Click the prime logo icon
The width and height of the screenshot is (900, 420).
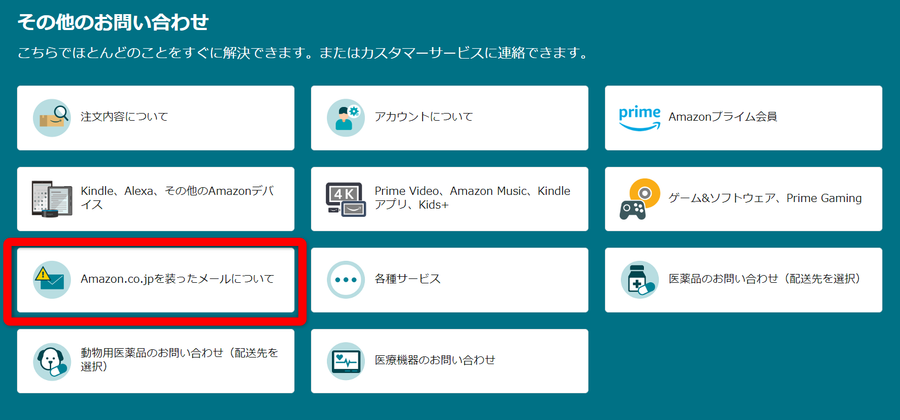coord(639,118)
